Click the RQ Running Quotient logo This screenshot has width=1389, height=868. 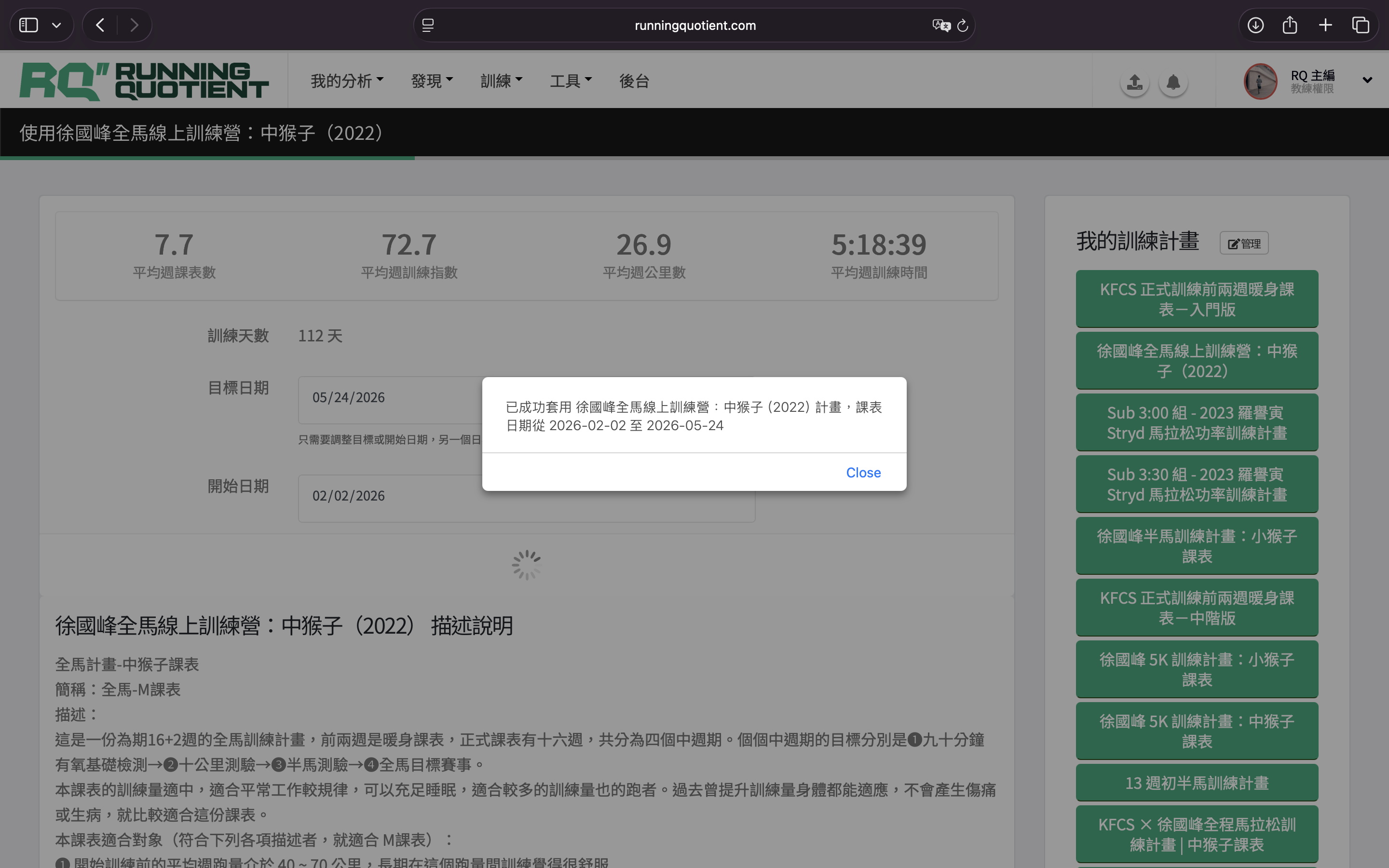click(x=144, y=81)
